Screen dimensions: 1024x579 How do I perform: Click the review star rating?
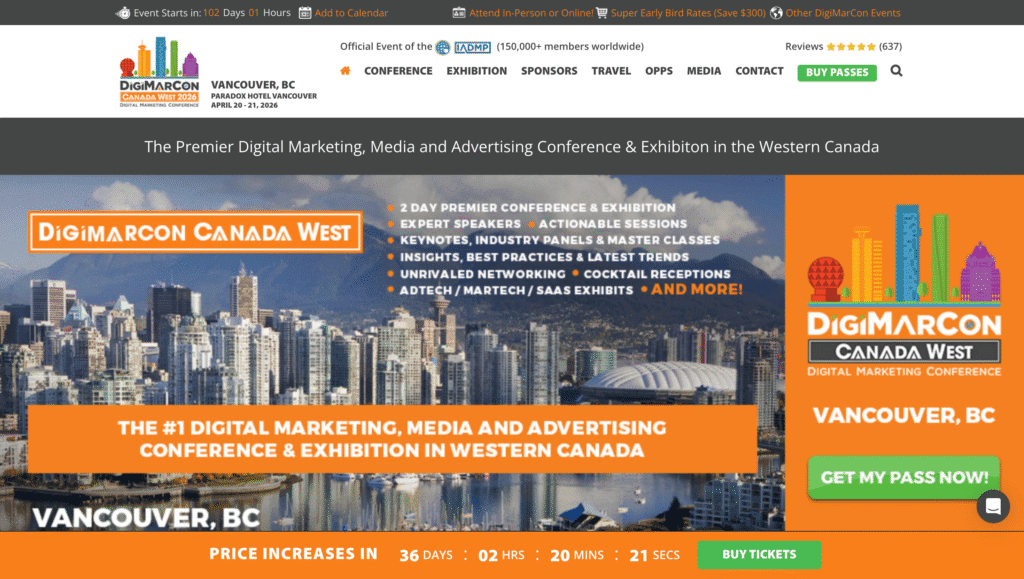[850, 47]
